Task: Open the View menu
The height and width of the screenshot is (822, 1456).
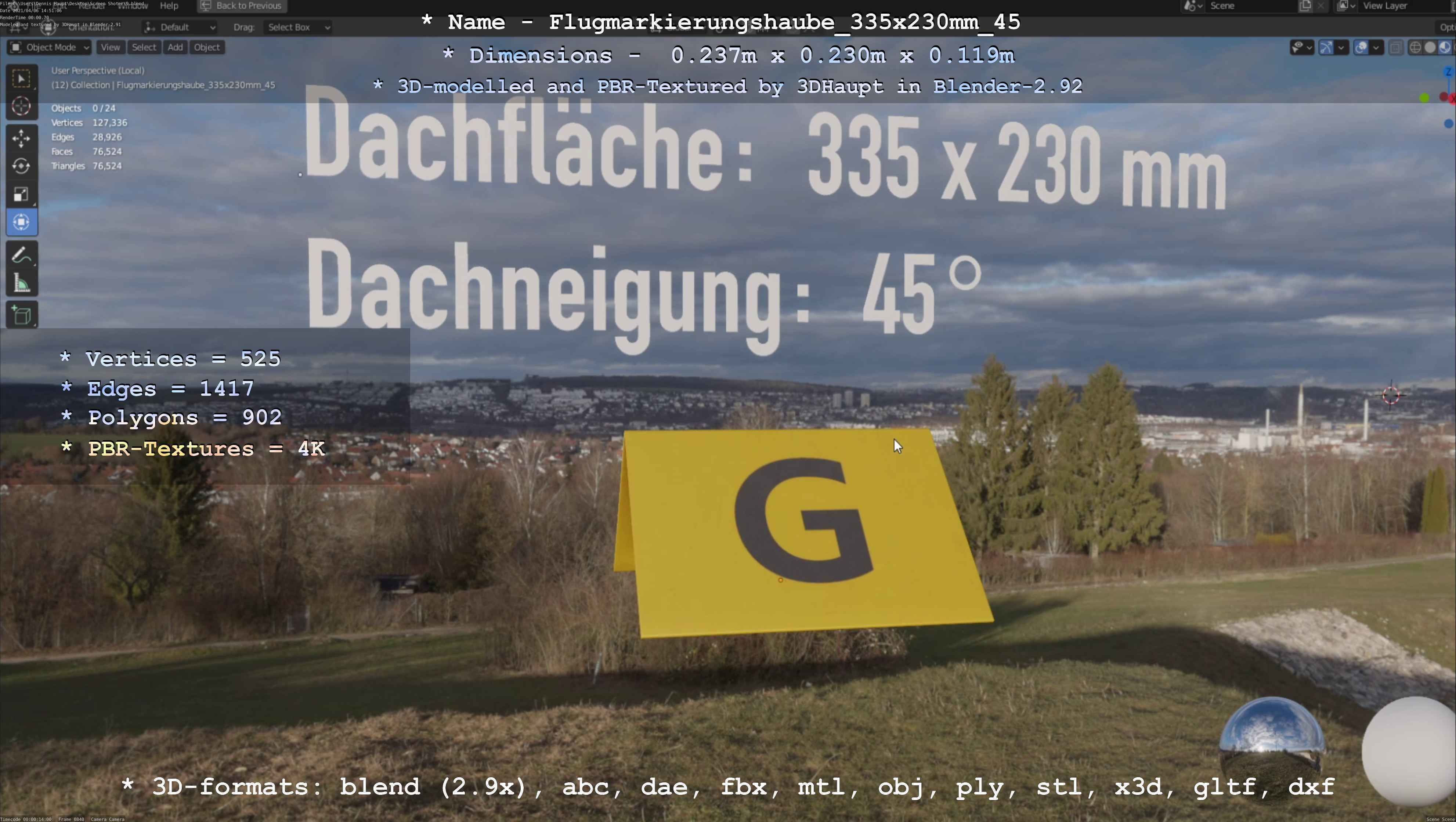Action: [110, 47]
